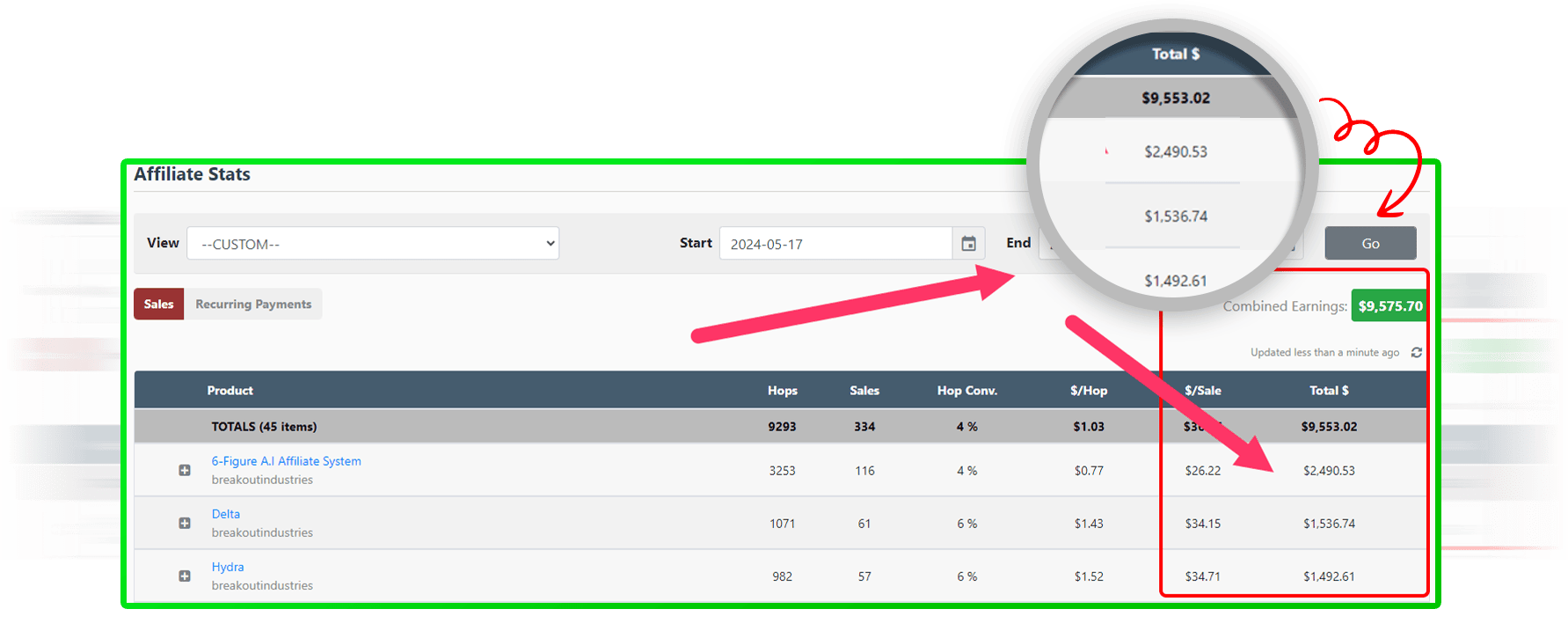The width and height of the screenshot is (1568, 631).
Task: Click the refresh icon beside the updated timestamp
Action: click(x=1416, y=353)
